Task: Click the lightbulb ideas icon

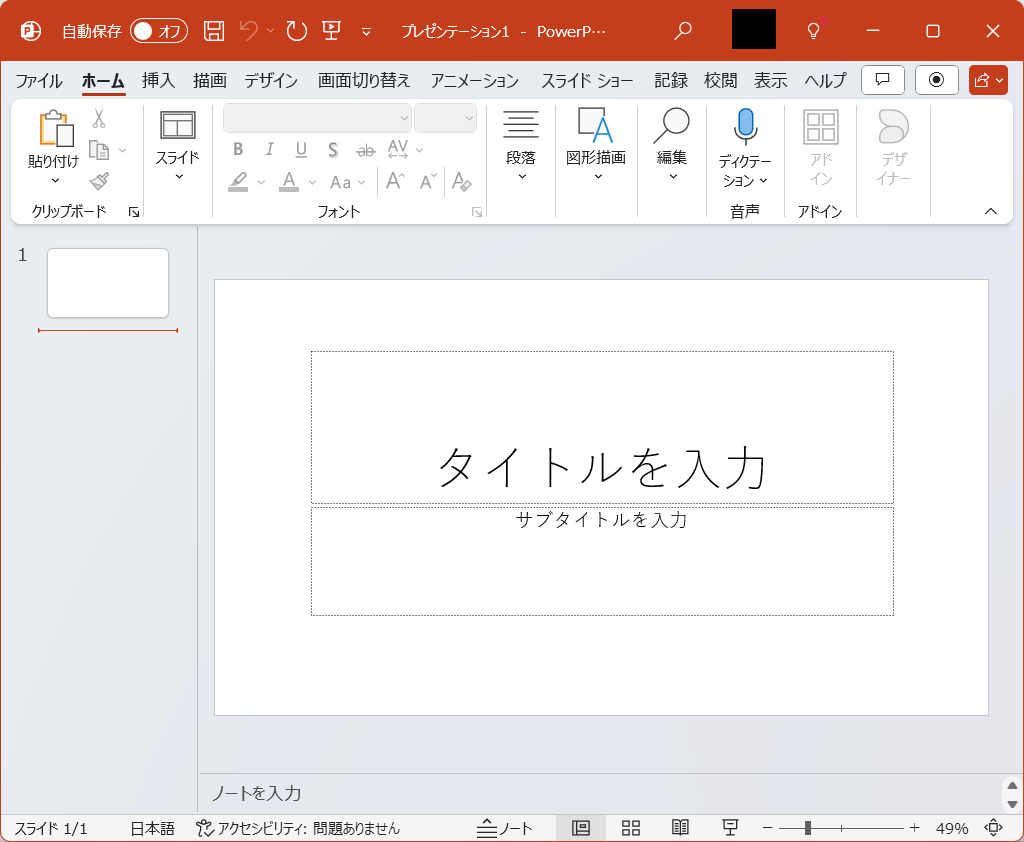Action: click(813, 31)
